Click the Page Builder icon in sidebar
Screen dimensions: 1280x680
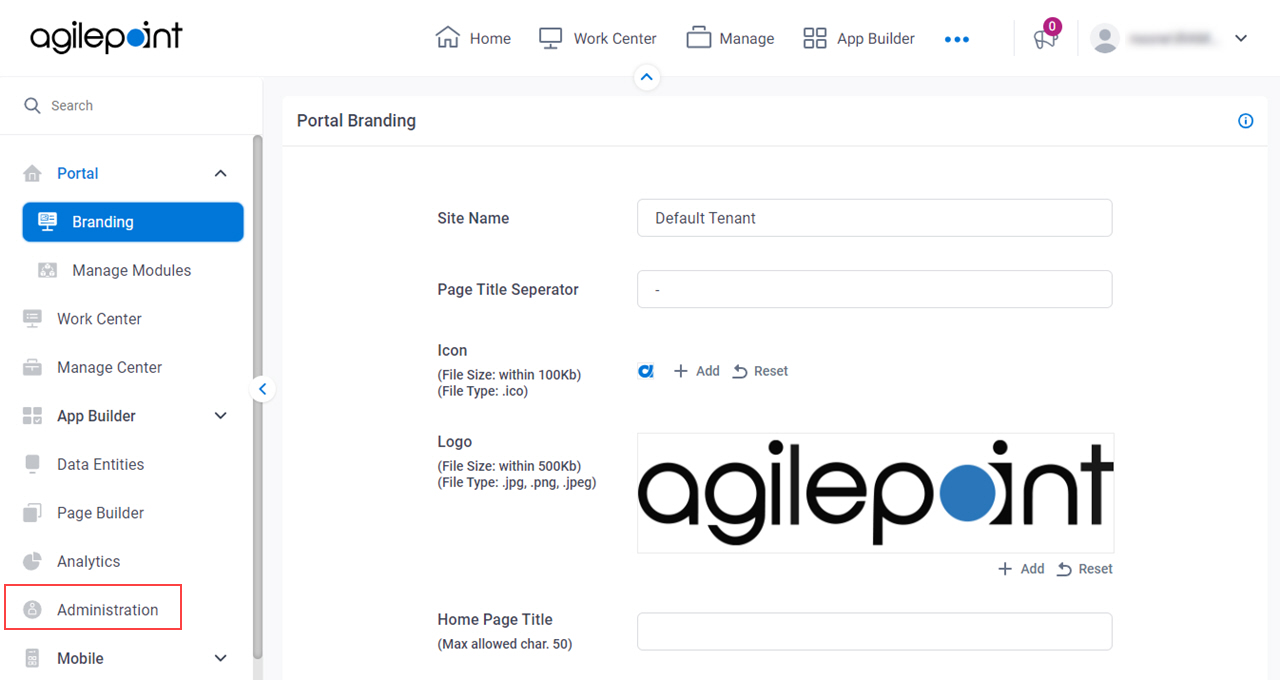(x=33, y=513)
